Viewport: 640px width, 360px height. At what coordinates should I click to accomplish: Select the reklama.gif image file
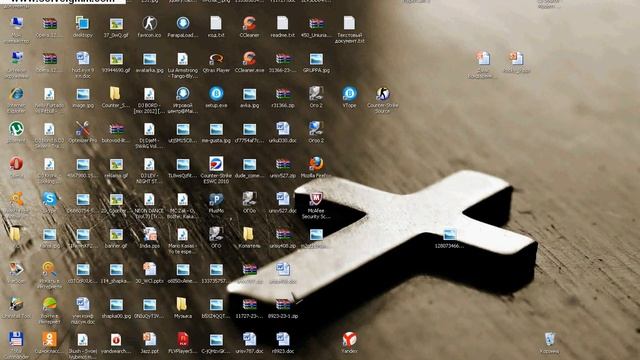click(x=116, y=164)
